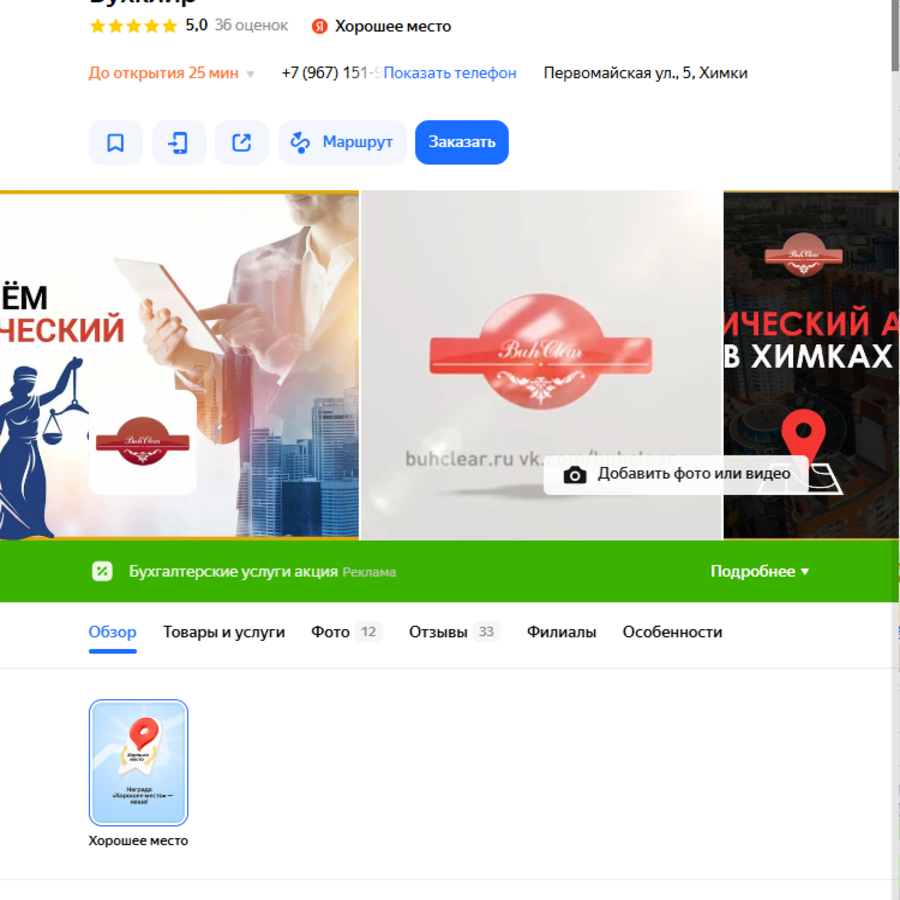Click the Хорошее место badge near rating
Image resolution: width=900 pixels, height=900 pixels.
[381, 26]
